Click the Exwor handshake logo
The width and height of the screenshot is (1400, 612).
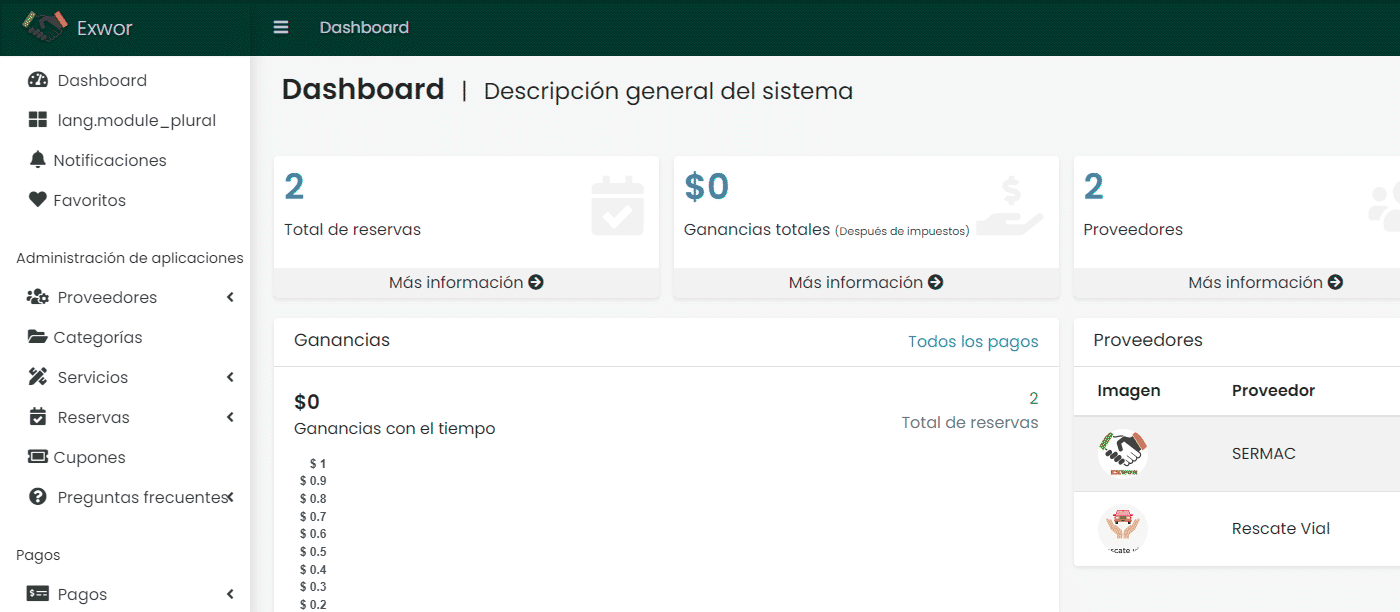(45, 27)
